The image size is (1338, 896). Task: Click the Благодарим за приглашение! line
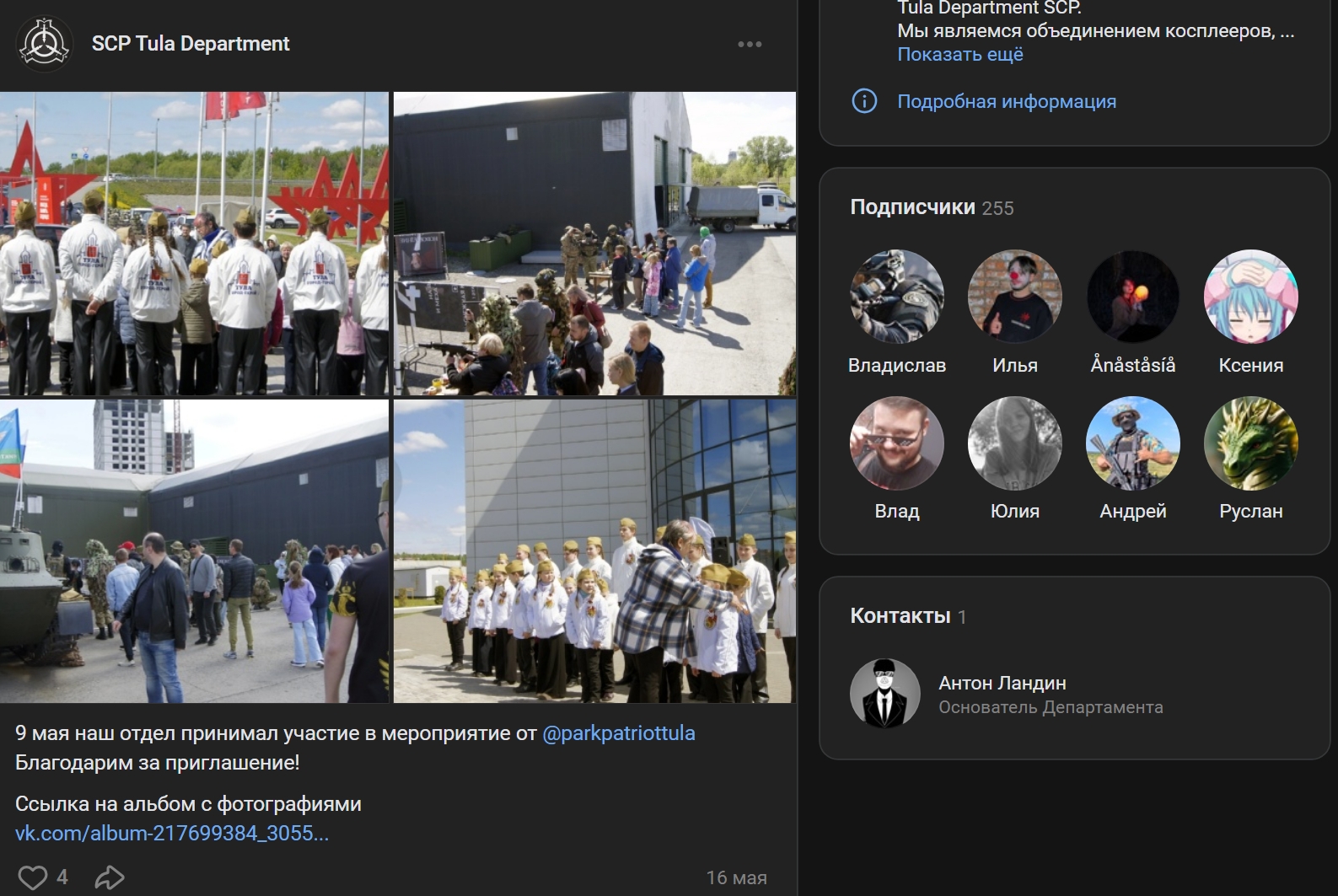158,763
